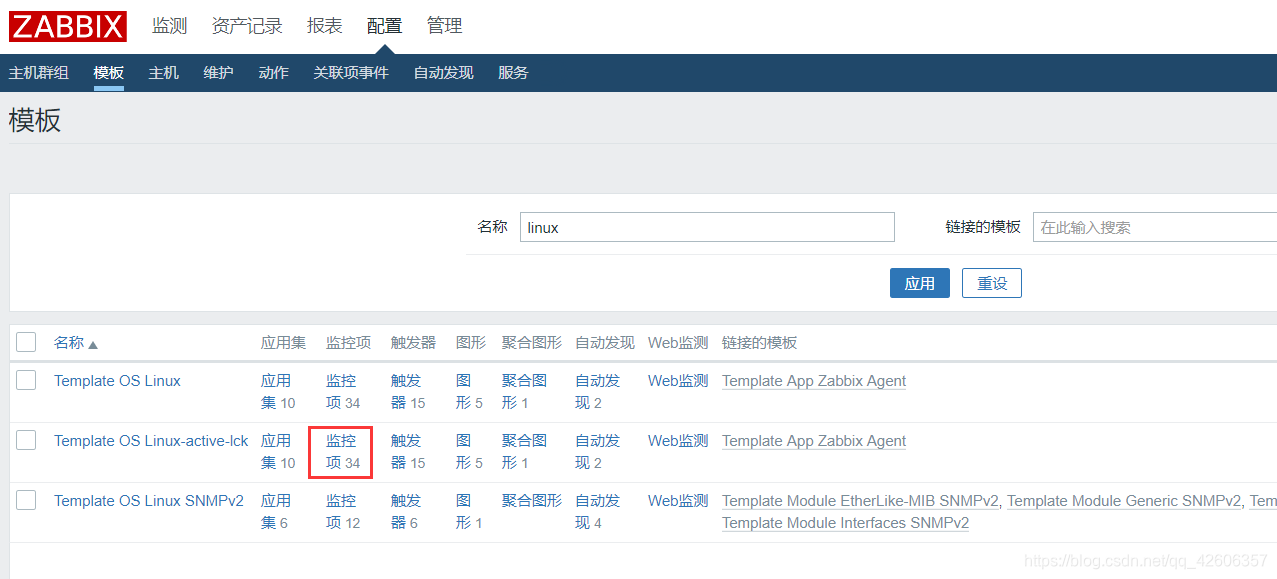
Task: Go to 维护 submenu
Action: pyautogui.click(x=219, y=73)
